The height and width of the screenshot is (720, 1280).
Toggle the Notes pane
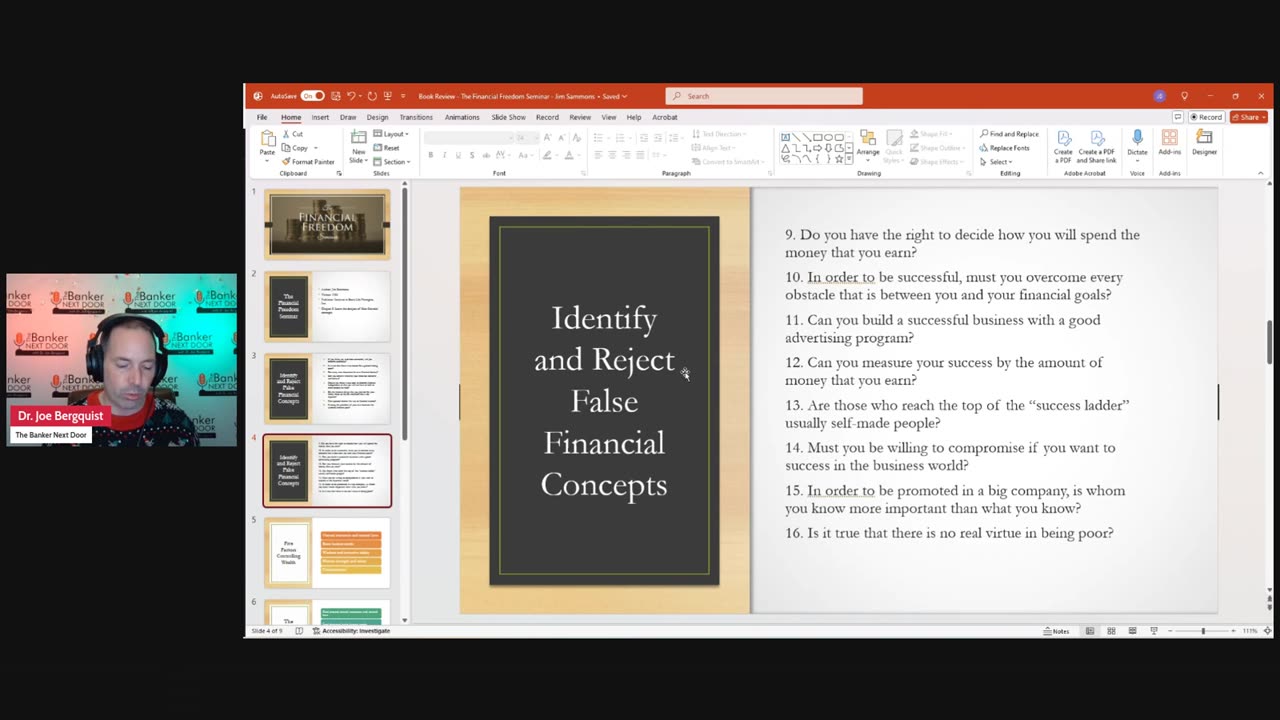(1056, 631)
